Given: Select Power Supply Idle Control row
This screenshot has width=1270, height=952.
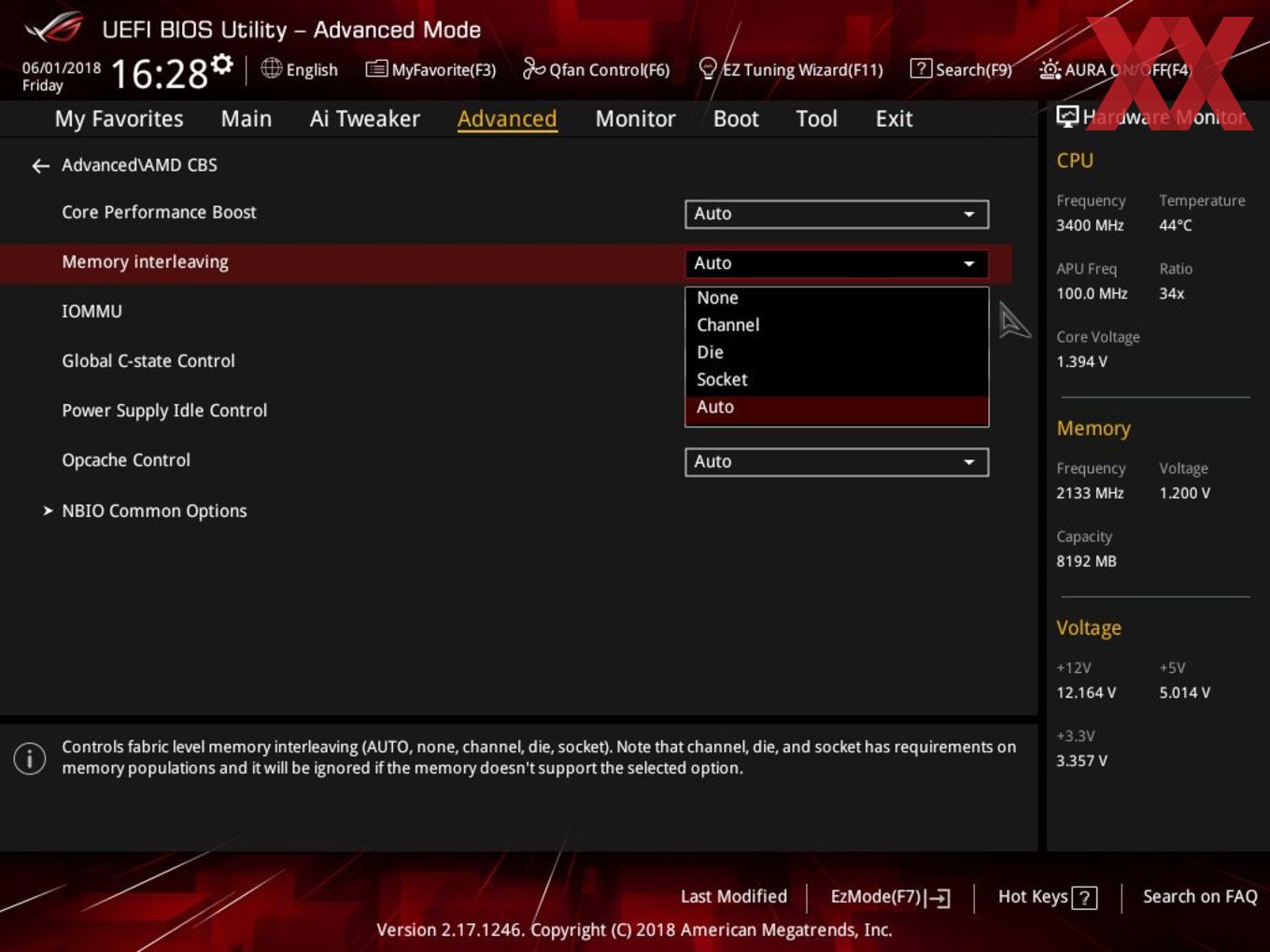Looking at the screenshot, I should [164, 411].
